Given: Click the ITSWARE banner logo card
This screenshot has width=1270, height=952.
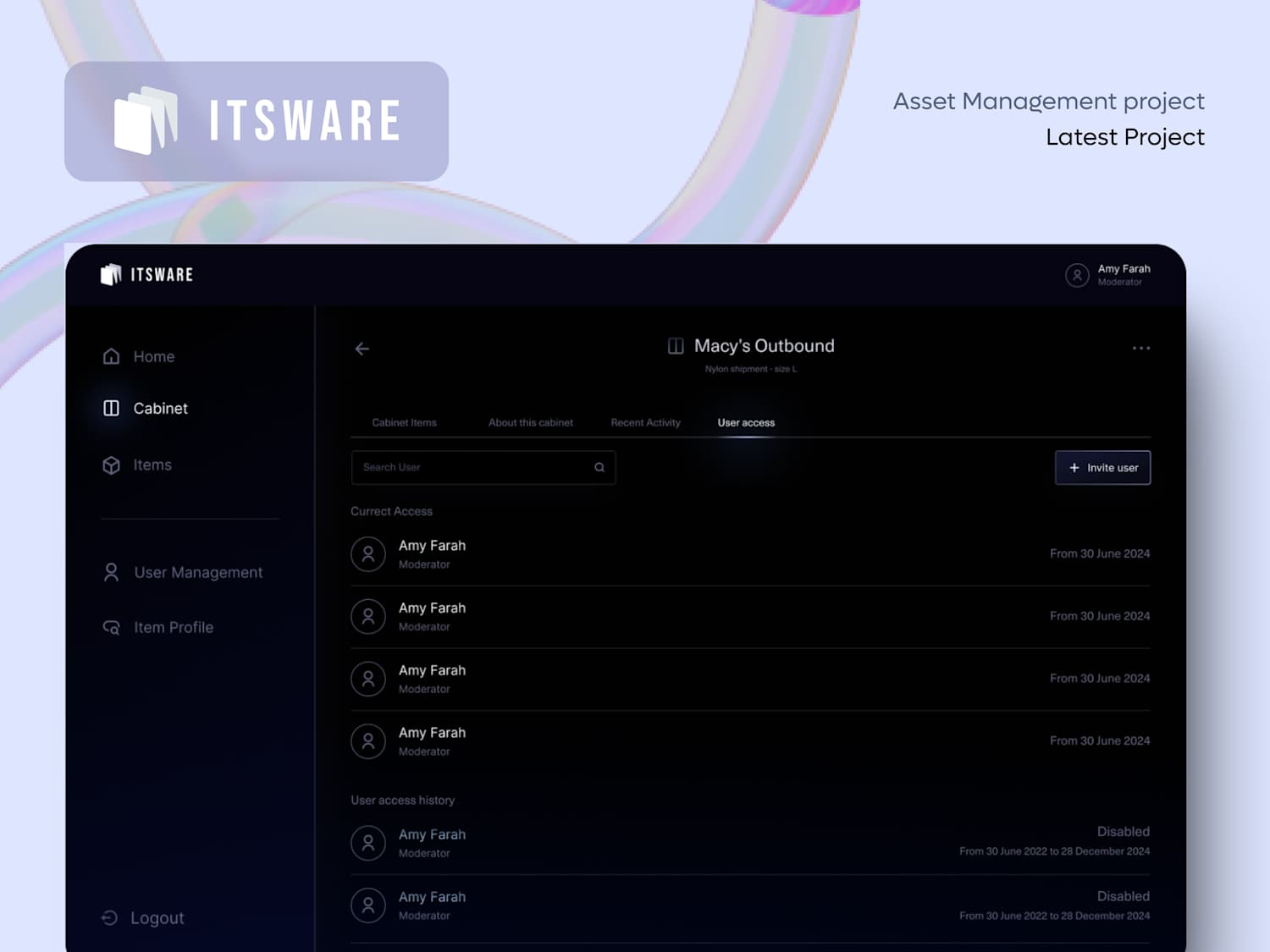Looking at the screenshot, I should pos(257,121).
